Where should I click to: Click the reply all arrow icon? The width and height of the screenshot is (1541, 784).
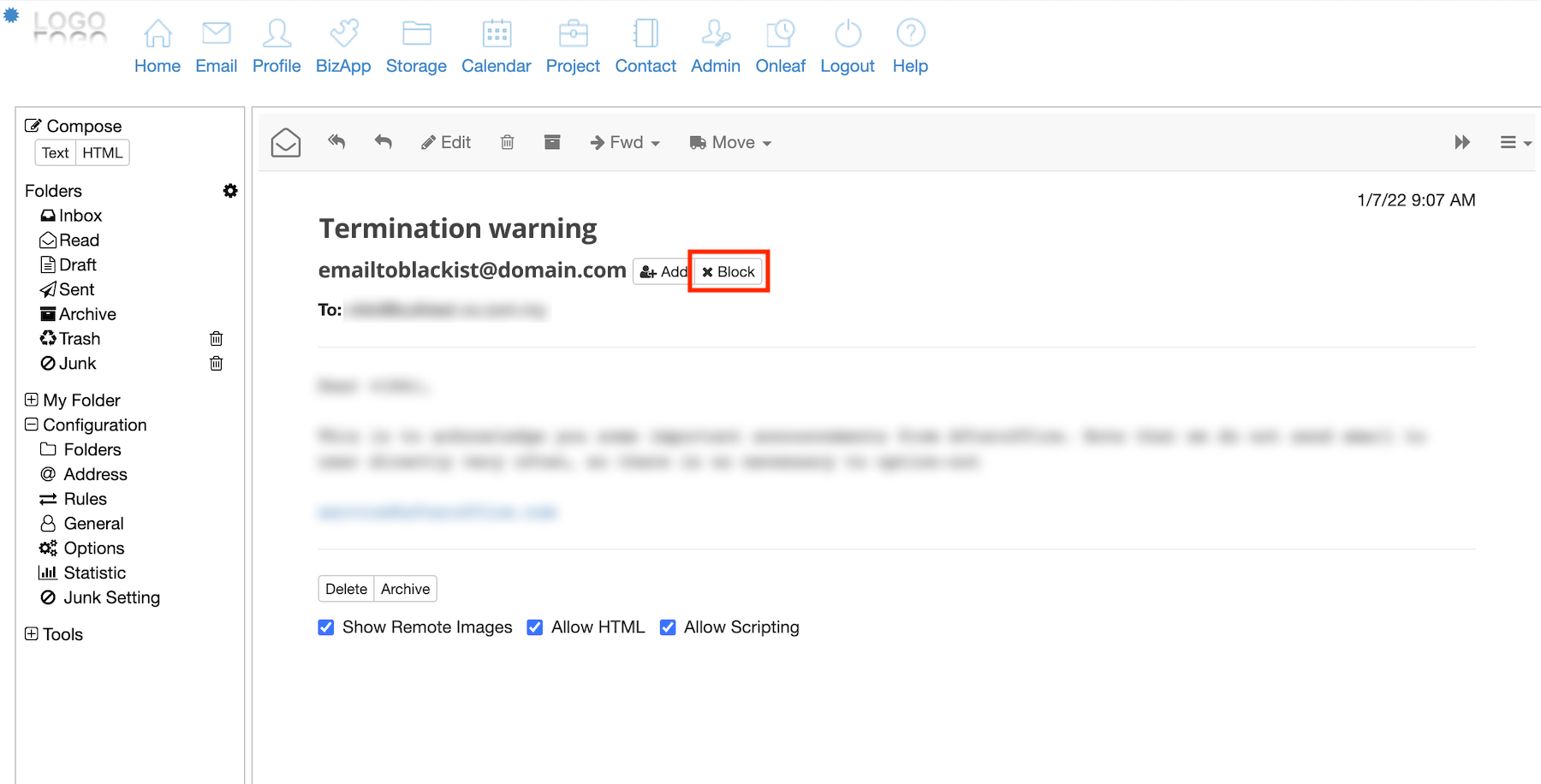(x=336, y=142)
